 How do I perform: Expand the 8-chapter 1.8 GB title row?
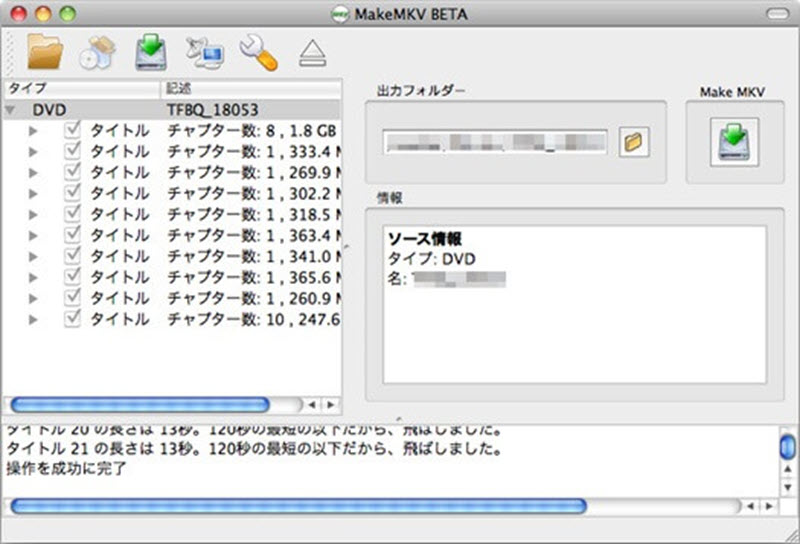pos(33,131)
